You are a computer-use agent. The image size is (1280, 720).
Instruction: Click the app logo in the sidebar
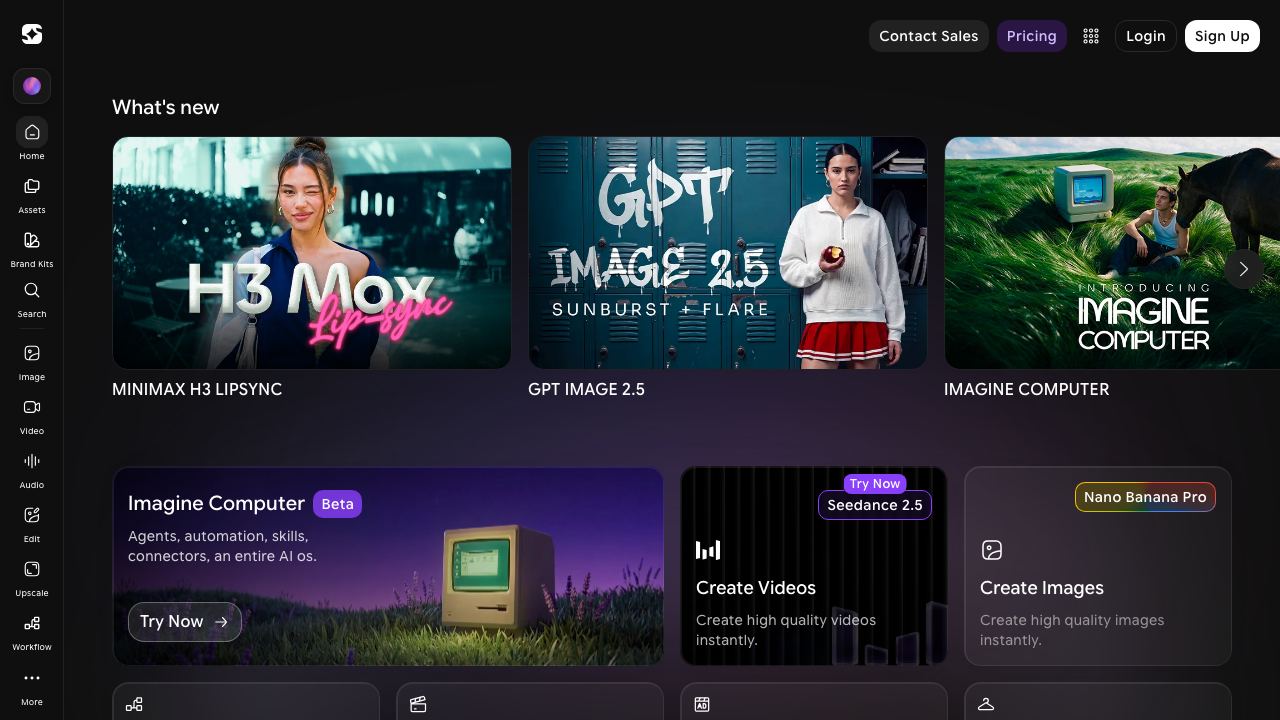32,34
